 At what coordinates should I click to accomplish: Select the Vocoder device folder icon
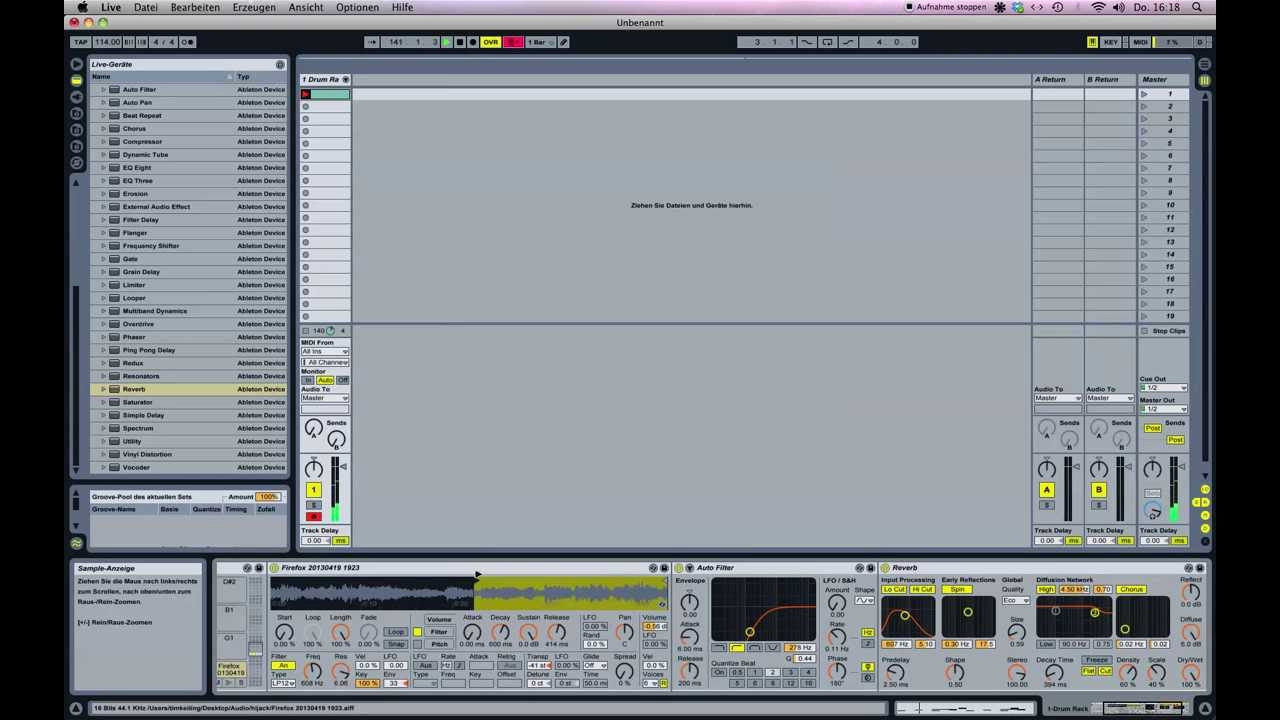pyautogui.click(x=115, y=467)
